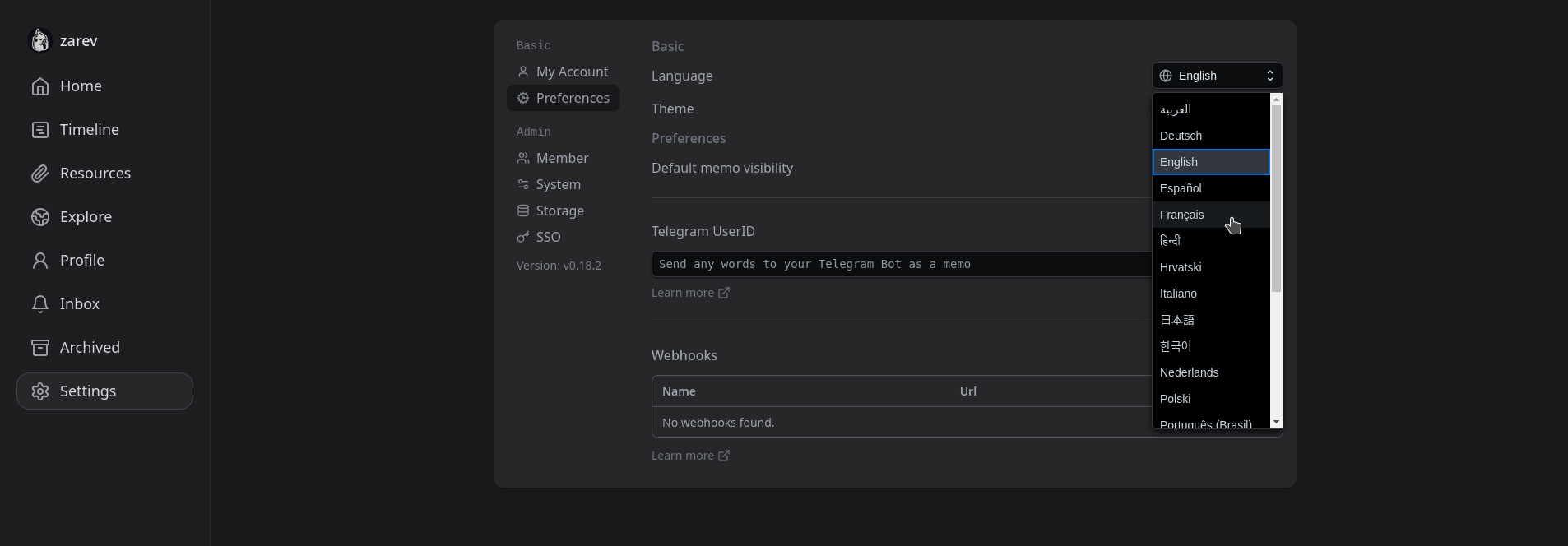Image resolution: width=1568 pixels, height=546 pixels.
Task: Collapse the English language dropdown
Action: coord(1217,76)
